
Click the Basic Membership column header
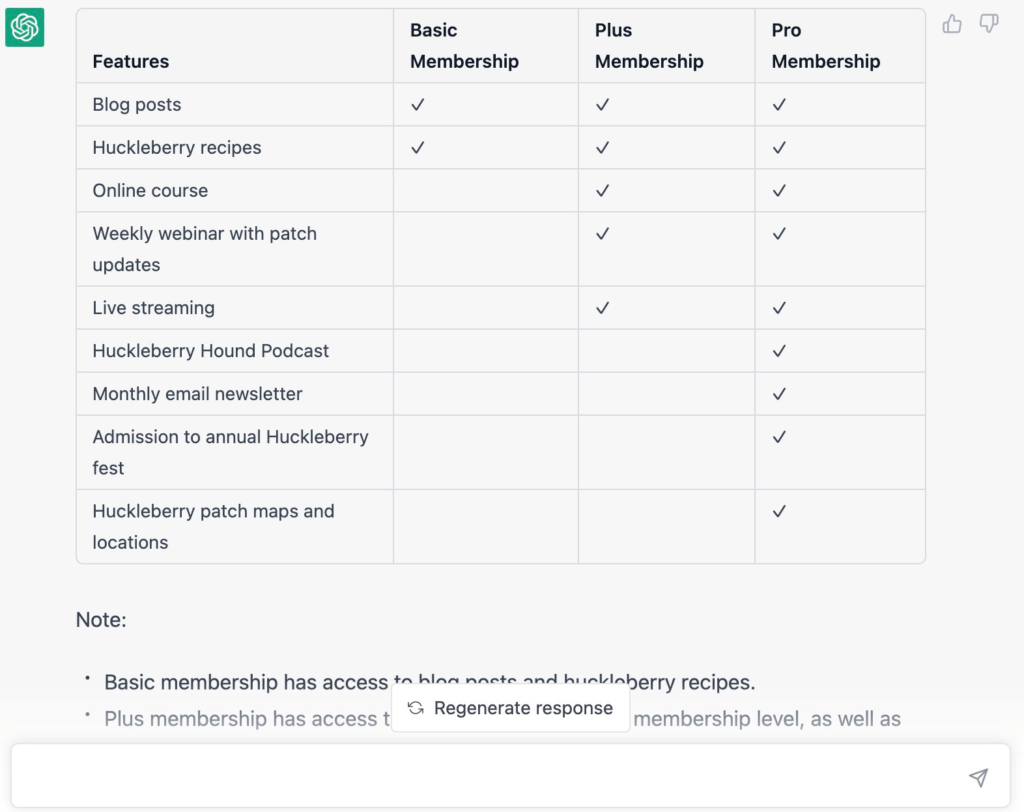[464, 46]
